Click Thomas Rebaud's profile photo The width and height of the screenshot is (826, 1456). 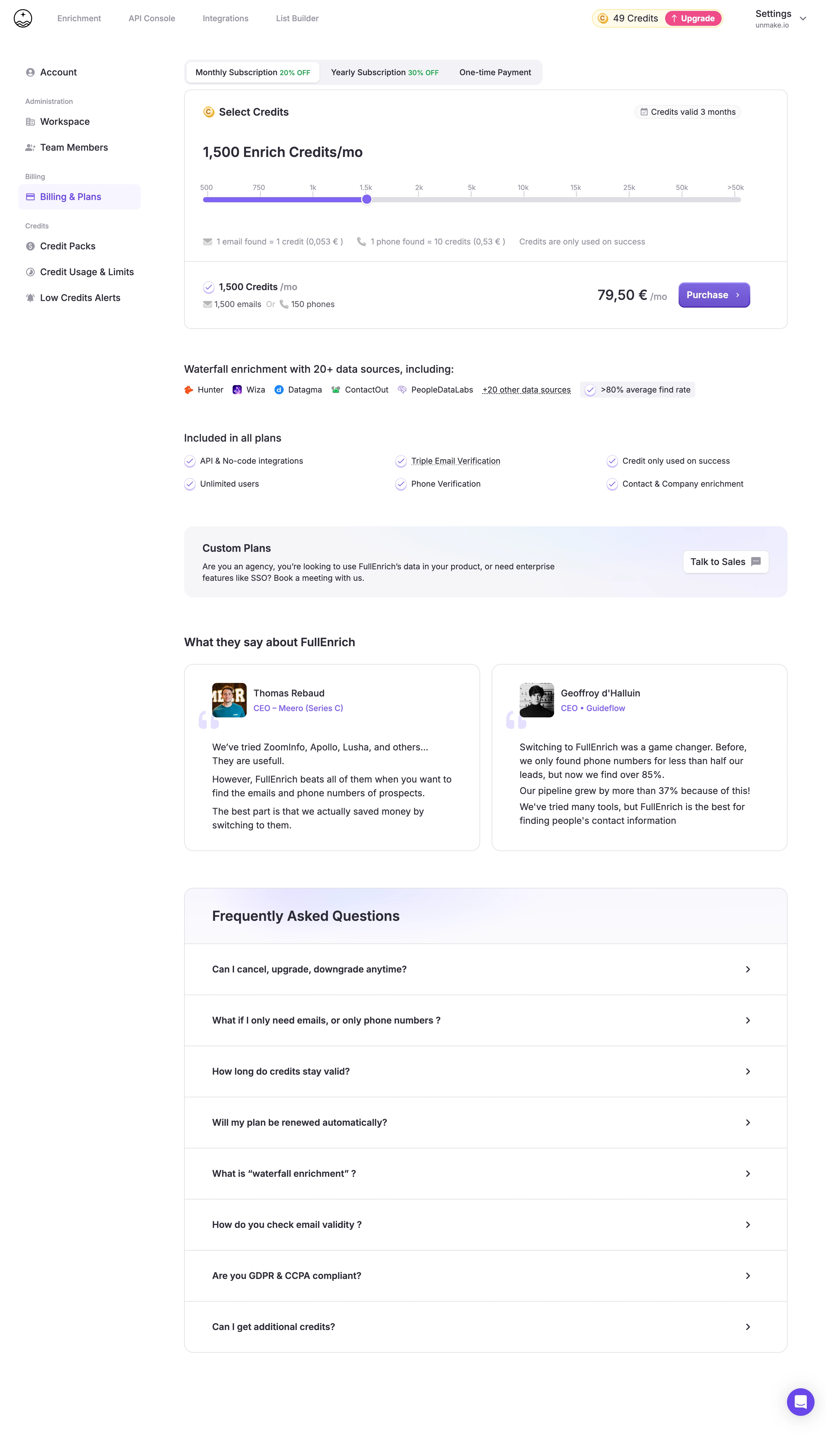coord(229,700)
